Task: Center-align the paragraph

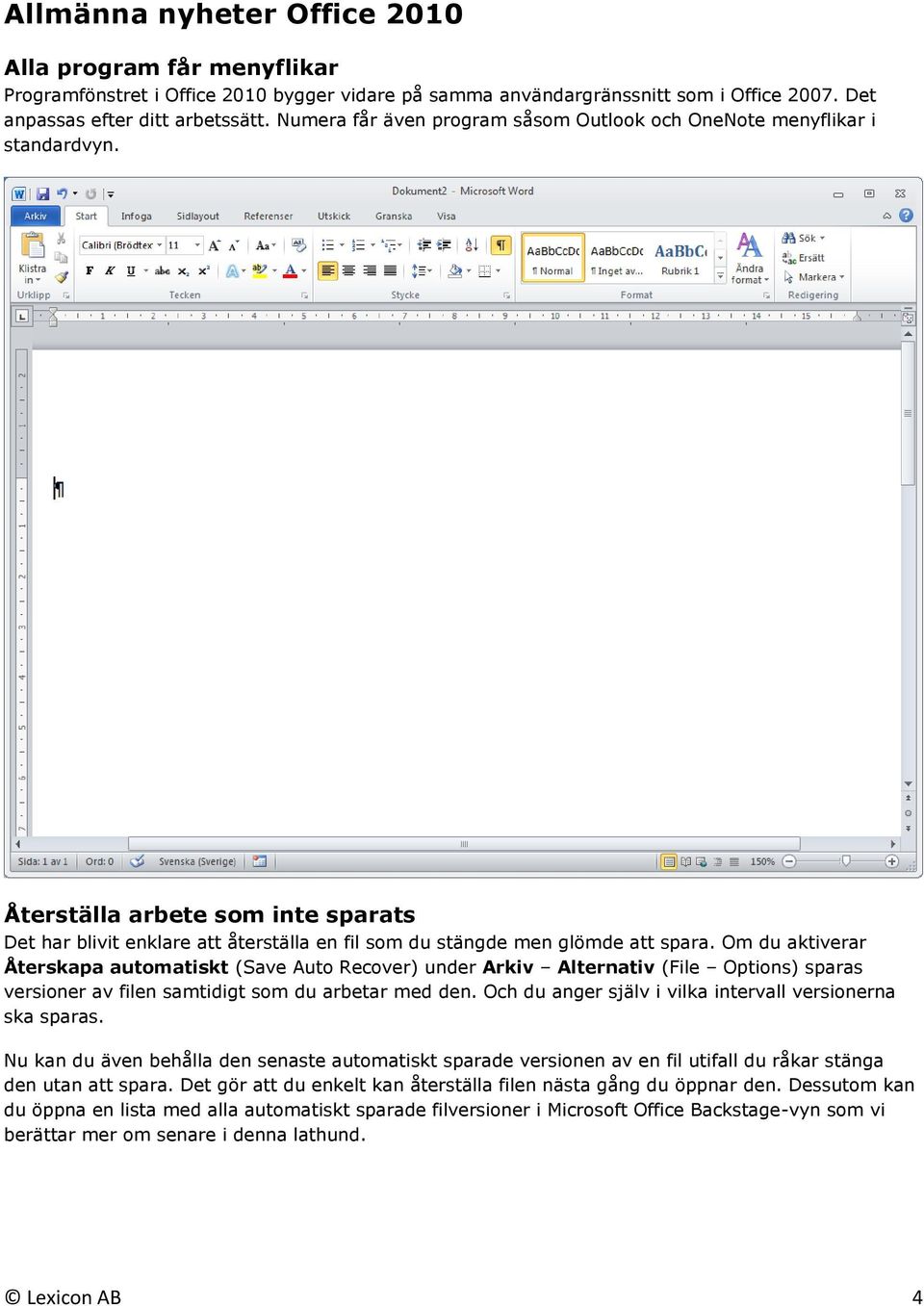Action: pos(348,271)
